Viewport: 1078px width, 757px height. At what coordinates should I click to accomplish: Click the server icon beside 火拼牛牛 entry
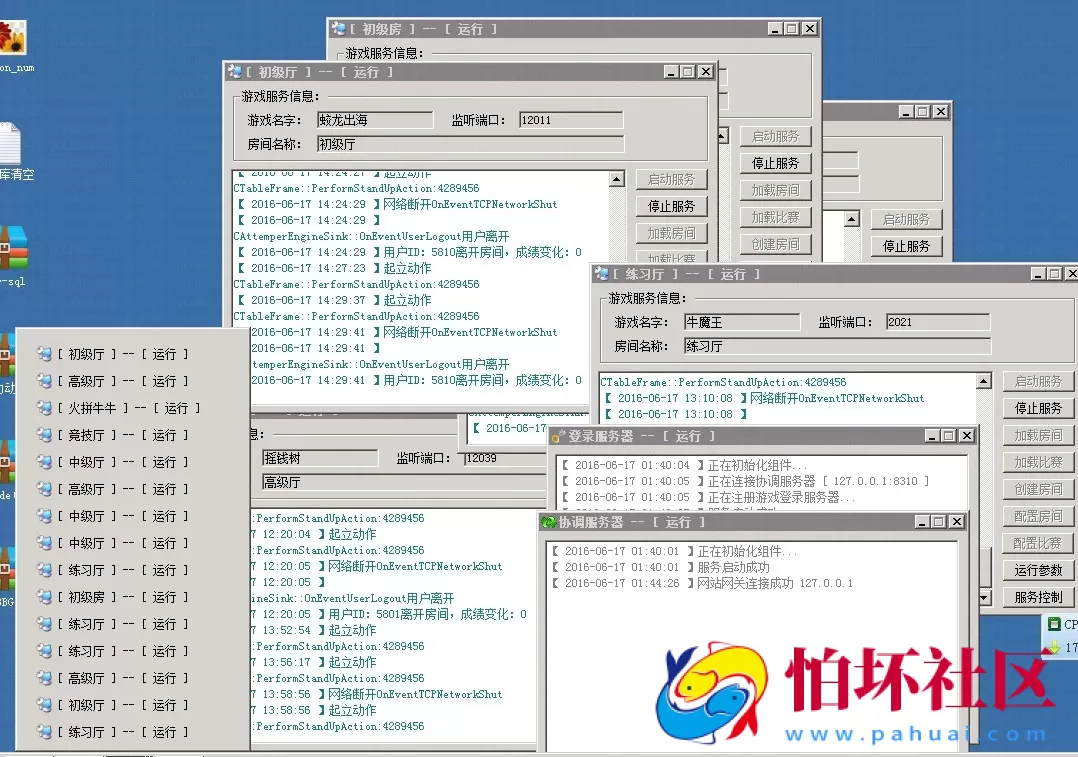[x=42, y=408]
